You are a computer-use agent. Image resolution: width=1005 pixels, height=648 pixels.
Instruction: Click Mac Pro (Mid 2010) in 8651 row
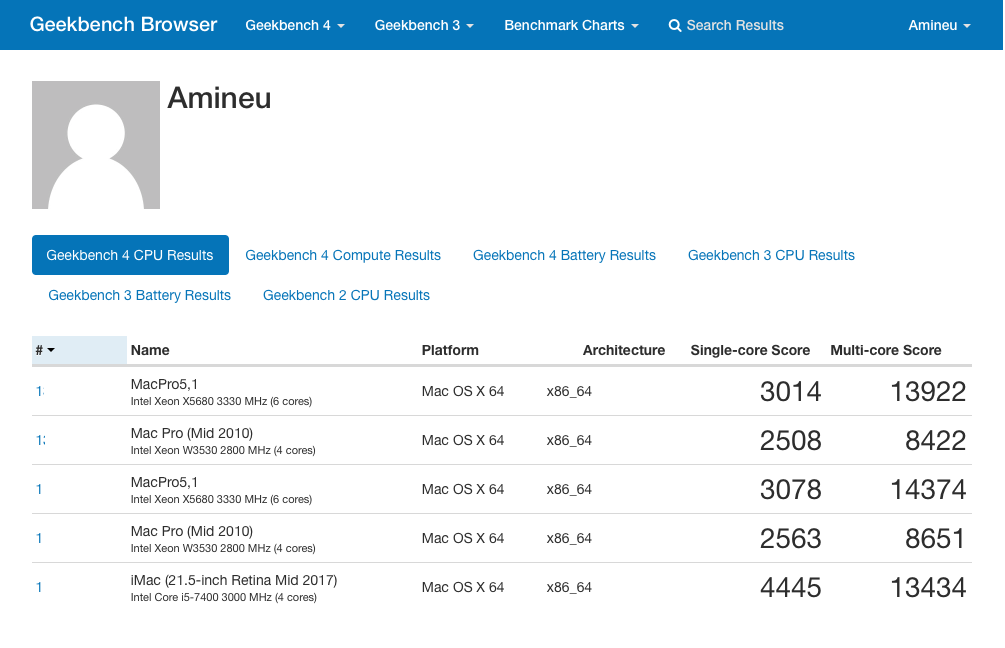pos(192,531)
